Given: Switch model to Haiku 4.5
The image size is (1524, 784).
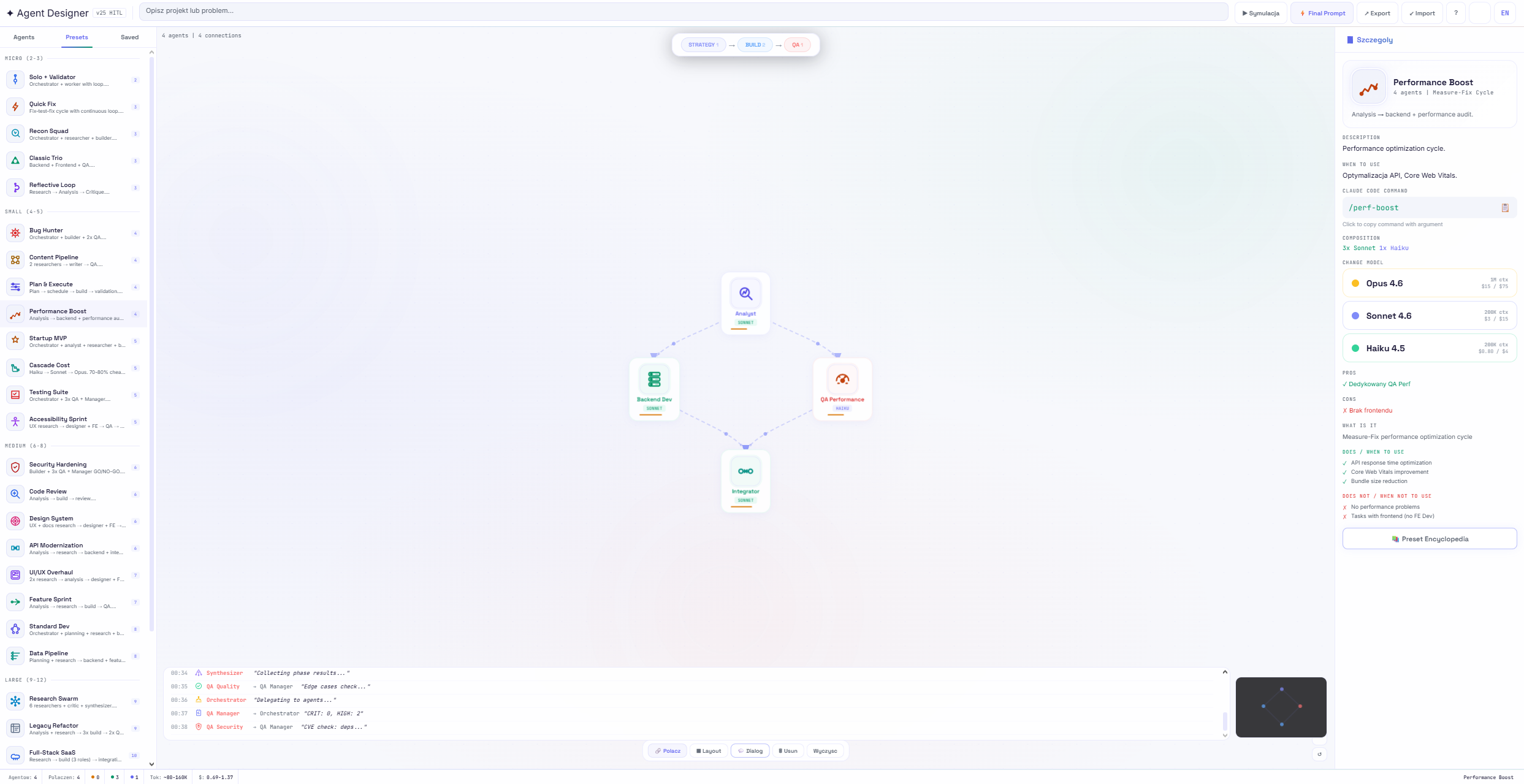Looking at the screenshot, I should (x=1429, y=348).
